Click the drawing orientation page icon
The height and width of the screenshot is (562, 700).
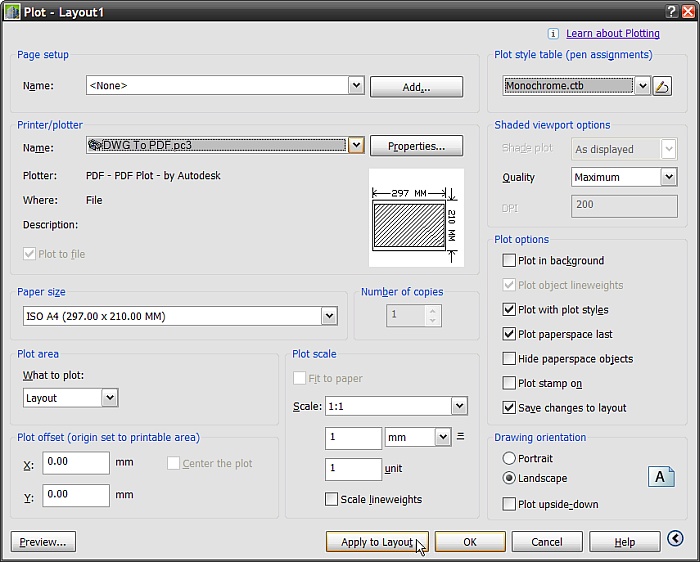[x=661, y=476]
